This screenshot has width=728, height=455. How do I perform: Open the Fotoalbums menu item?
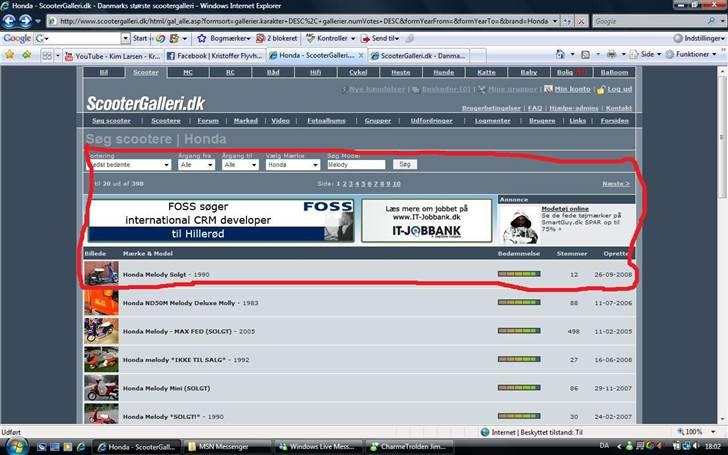pyautogui.click(x=326, y=120)
